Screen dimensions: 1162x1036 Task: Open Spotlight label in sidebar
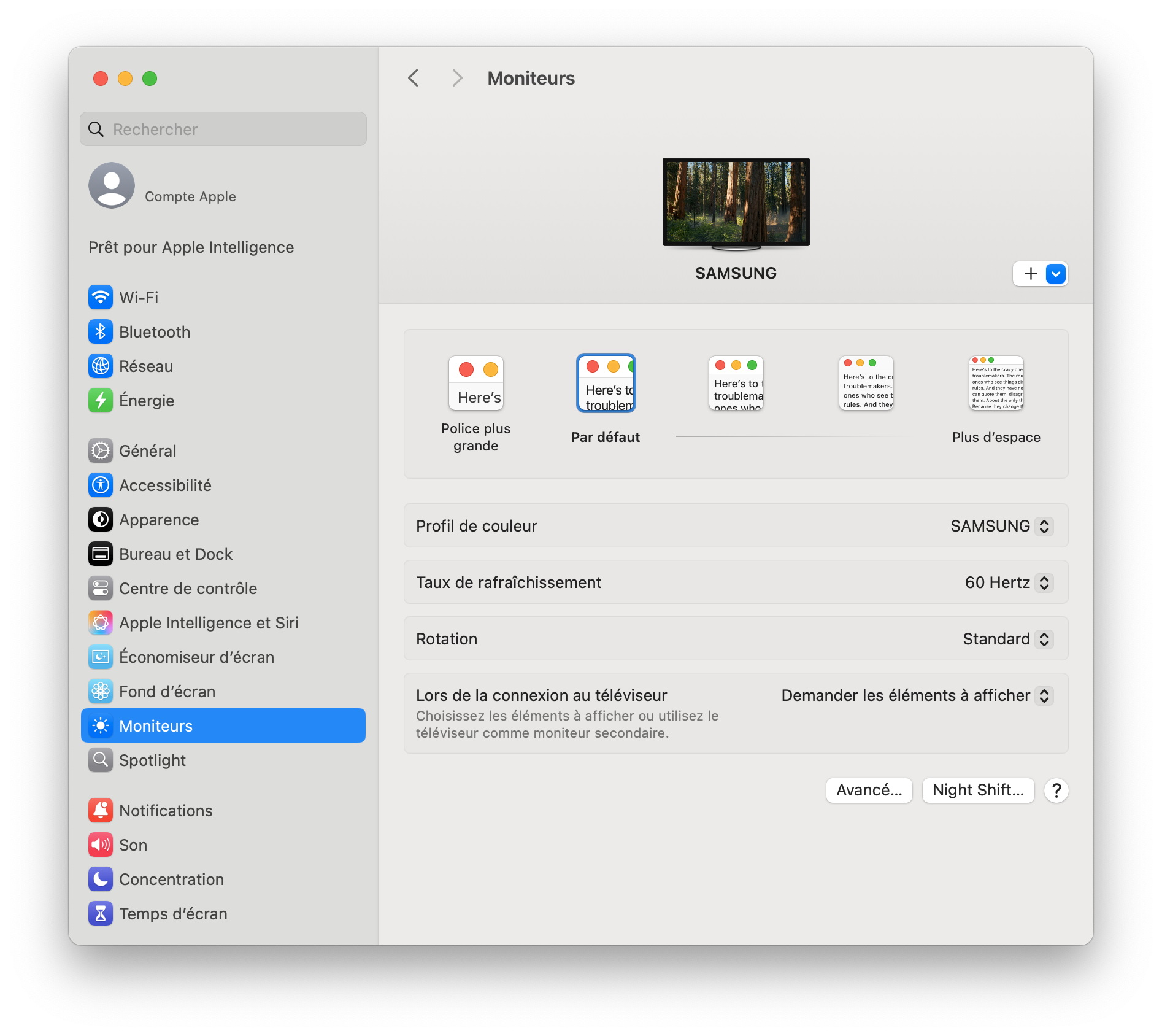point(153,760)
